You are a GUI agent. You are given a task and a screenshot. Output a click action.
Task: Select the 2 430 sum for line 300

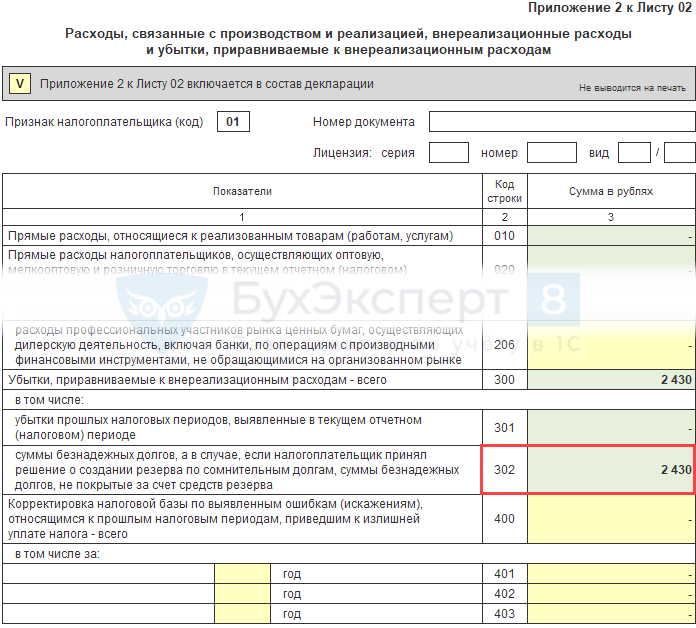tap(611, 380)
